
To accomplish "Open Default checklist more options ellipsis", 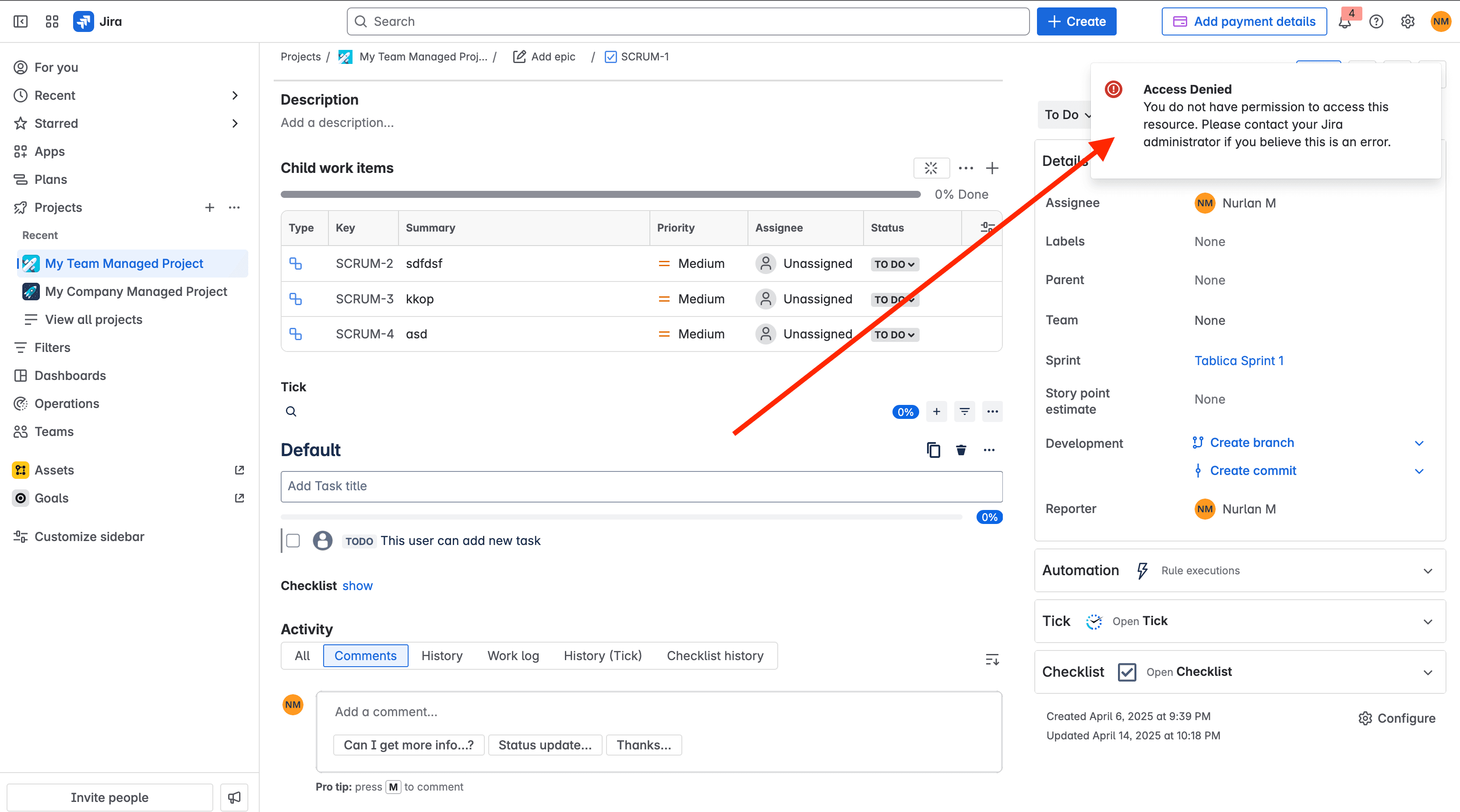I will [x=989, y=450].
